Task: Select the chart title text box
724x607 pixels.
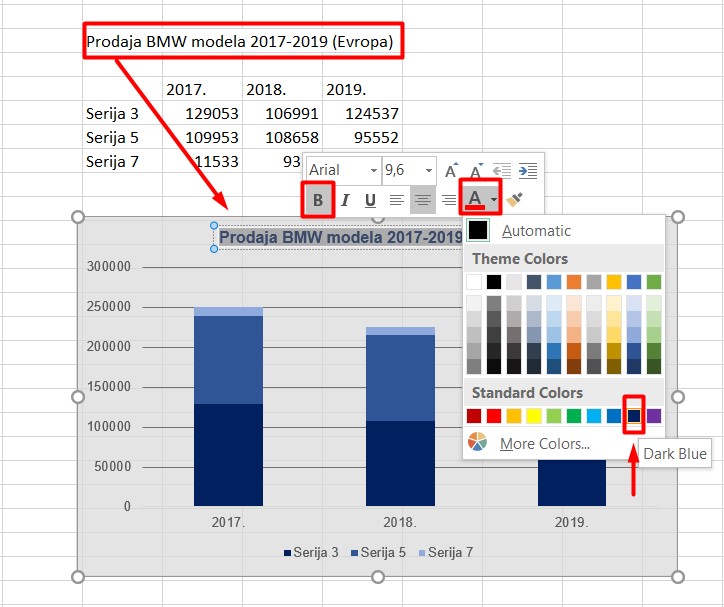Action: coord(340,237)
